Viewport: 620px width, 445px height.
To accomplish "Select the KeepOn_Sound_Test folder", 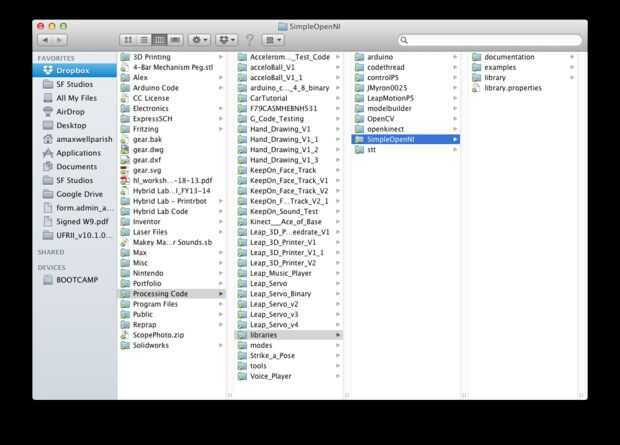I will tap(289, 211).
